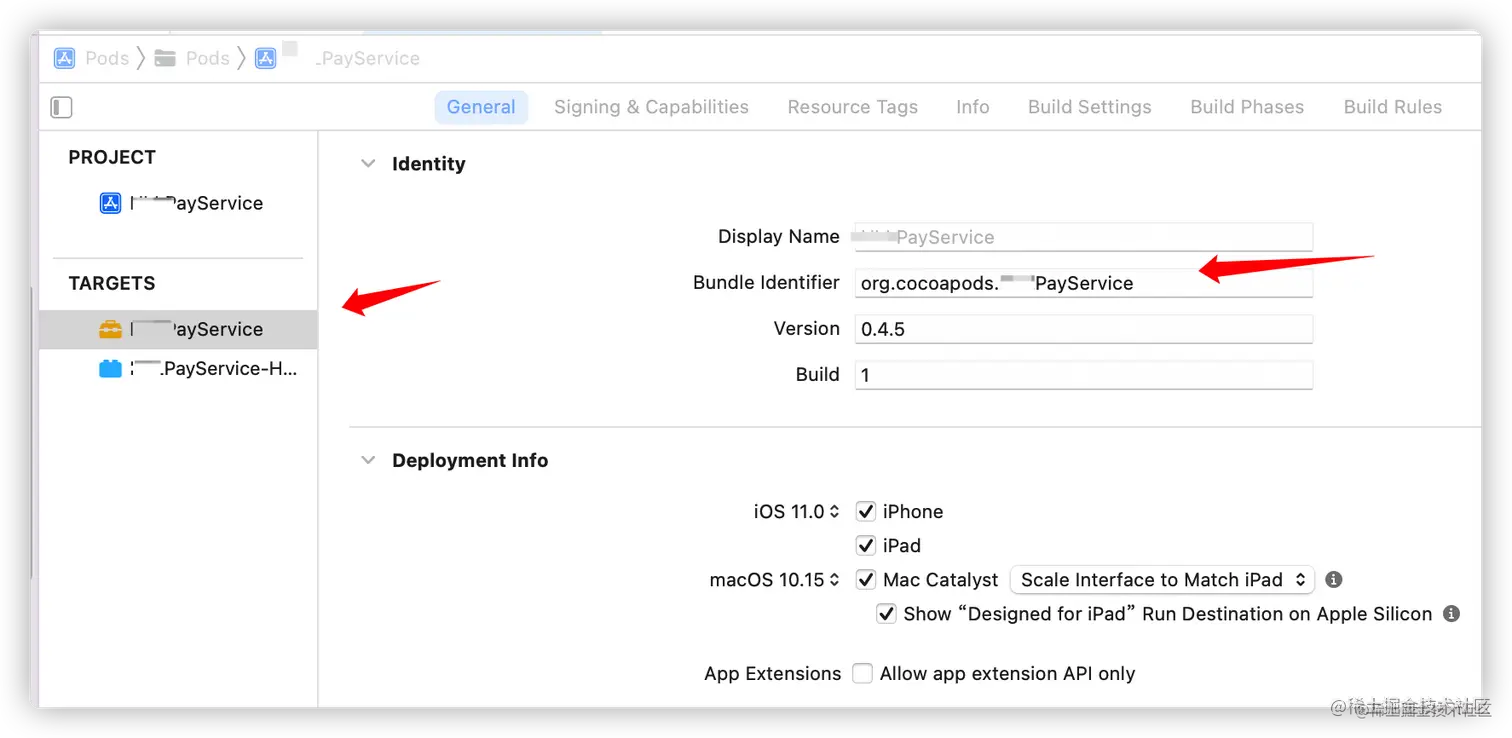Click the Display Name field
1512x738 pixels.
[1083, 237]
